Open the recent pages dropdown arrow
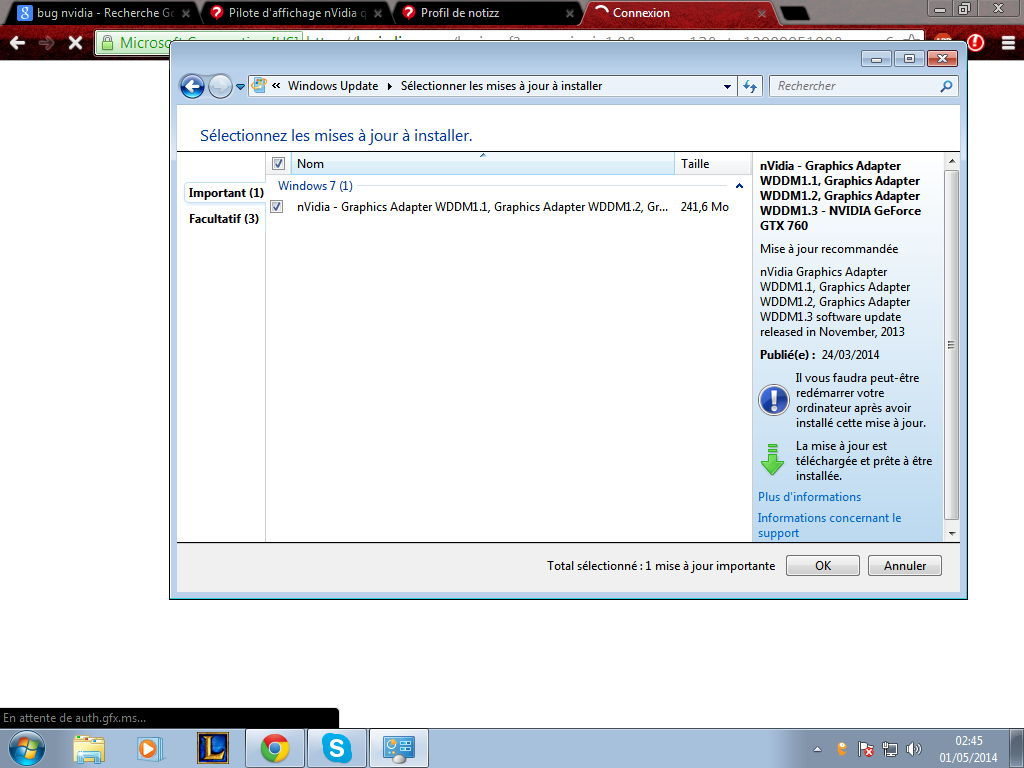This screenshot has width=1024, height=768. pos(240,86)
